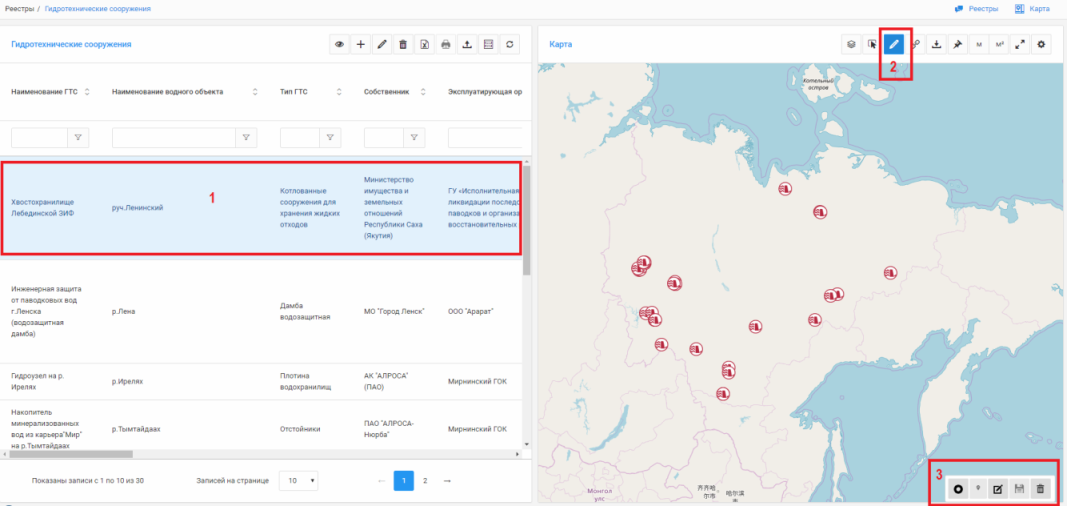
Task: Click the plus icon to add record
Action: coord(361,44)
